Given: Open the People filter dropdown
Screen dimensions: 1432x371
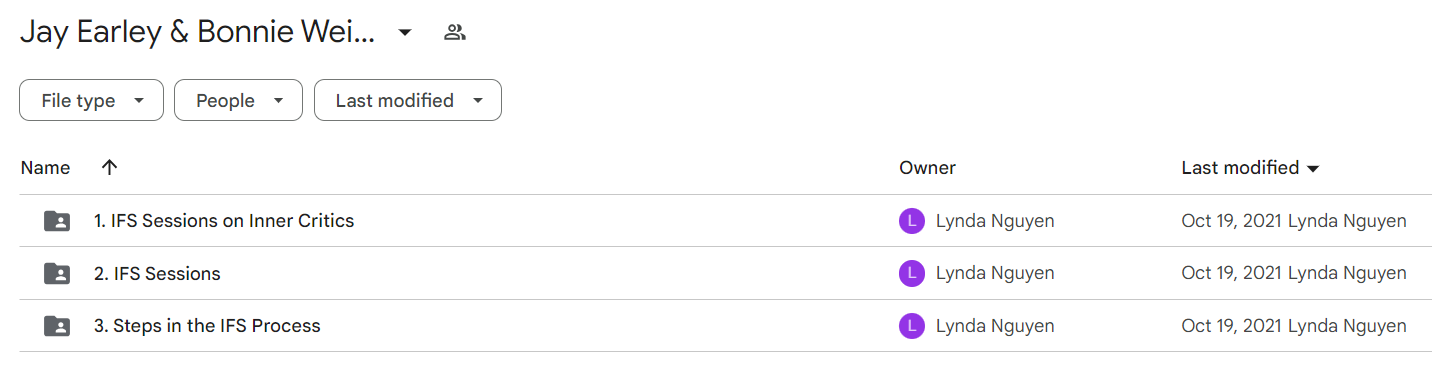Looking at the screenshot, I should [x=238, y=100].
